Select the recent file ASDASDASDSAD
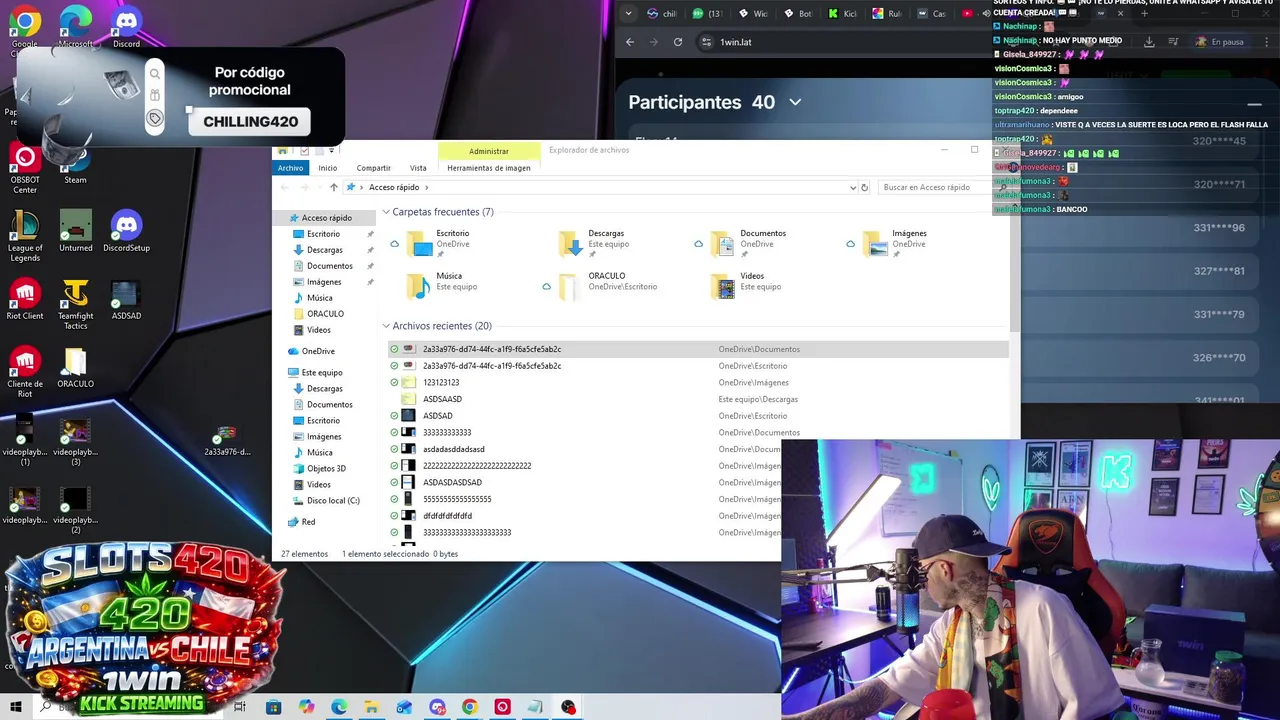This screenshot has width=1280, height=720. (585, 482)
